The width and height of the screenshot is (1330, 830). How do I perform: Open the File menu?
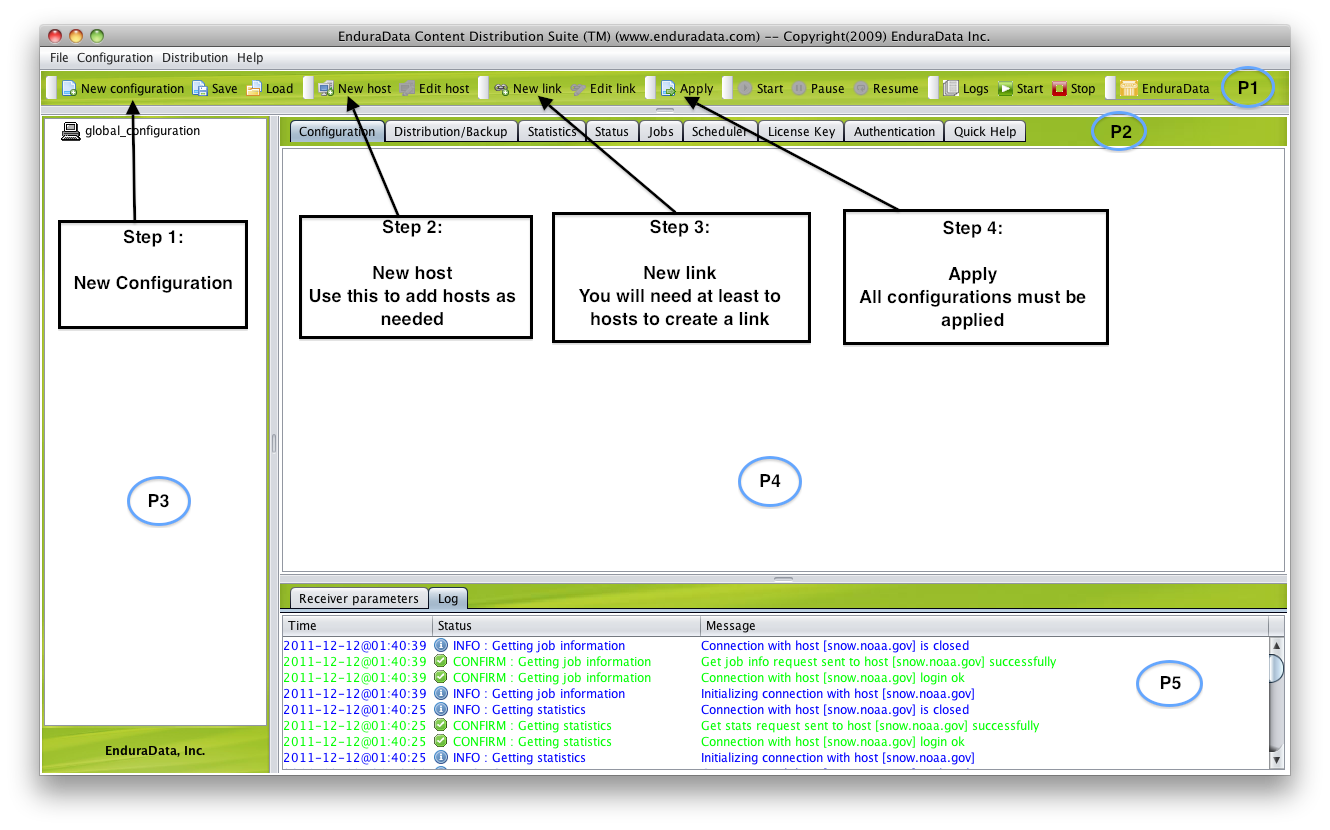59,58
